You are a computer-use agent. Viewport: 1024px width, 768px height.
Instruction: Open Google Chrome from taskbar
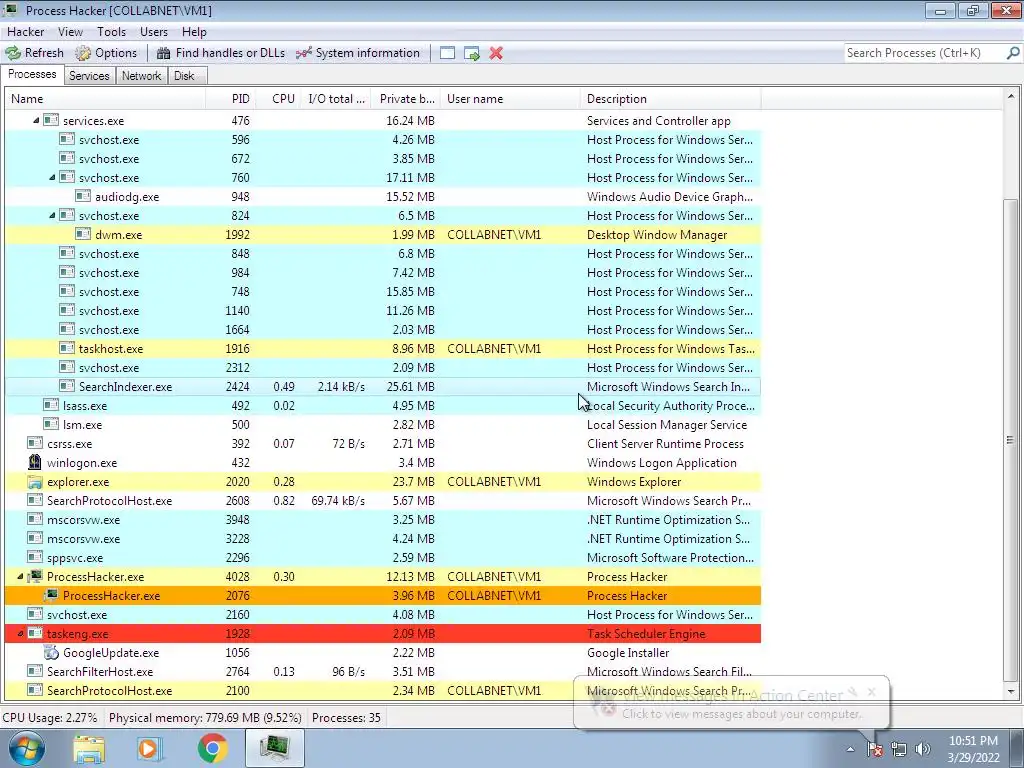pyautogui.click(x=212, y=748)
